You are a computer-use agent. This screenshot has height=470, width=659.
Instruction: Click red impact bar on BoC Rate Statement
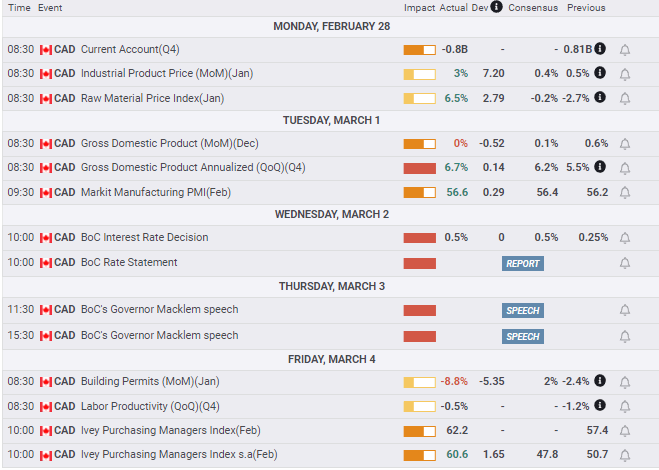coord(419,263)
